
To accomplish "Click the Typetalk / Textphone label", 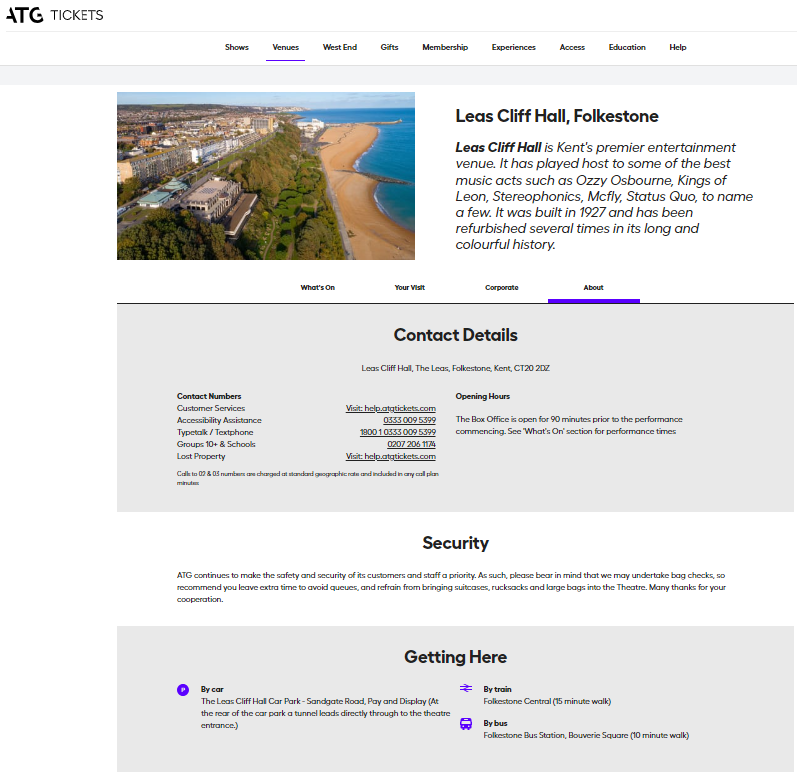I will point(215,432).
